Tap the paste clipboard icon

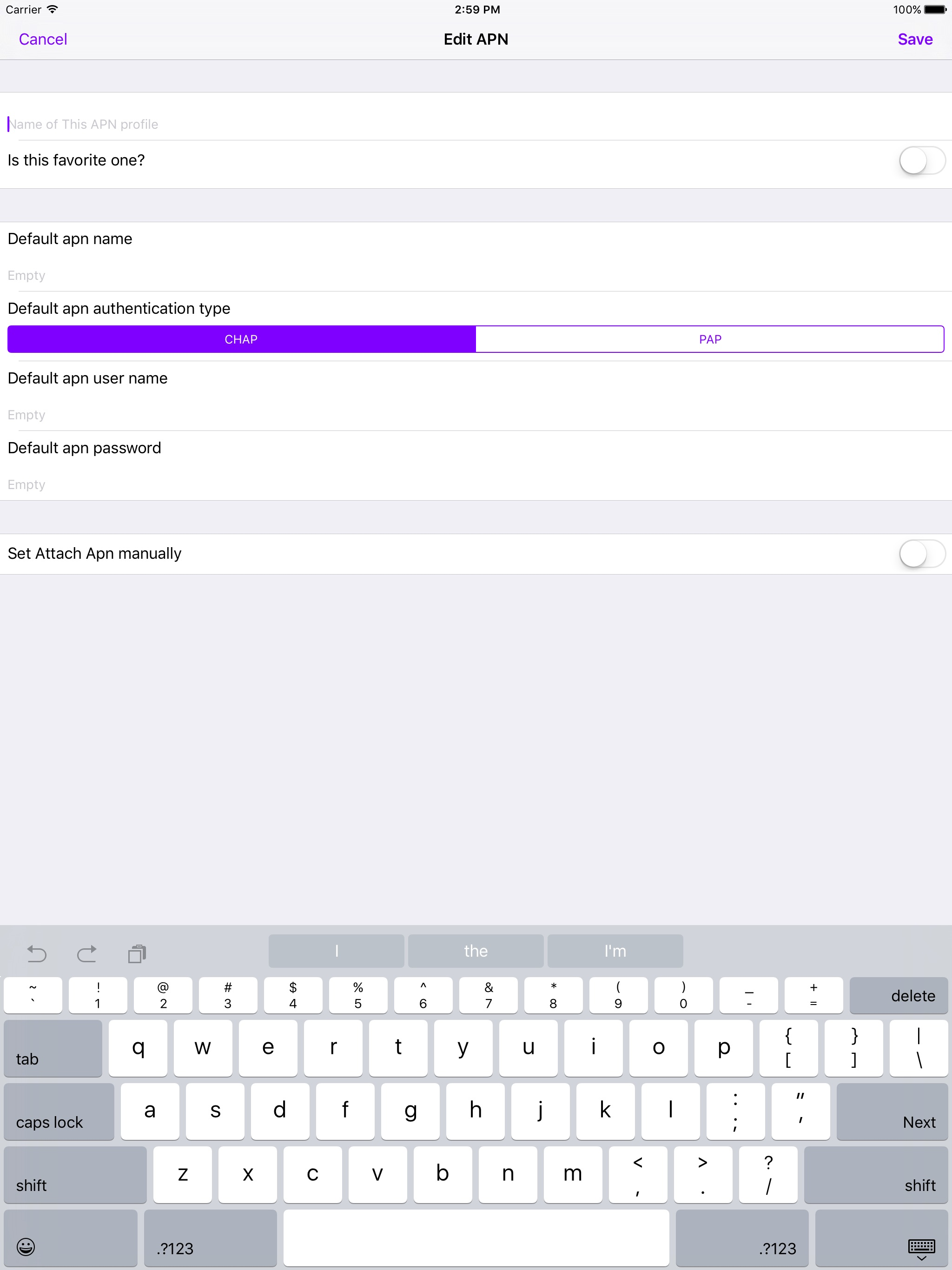(x=137, y=953)
